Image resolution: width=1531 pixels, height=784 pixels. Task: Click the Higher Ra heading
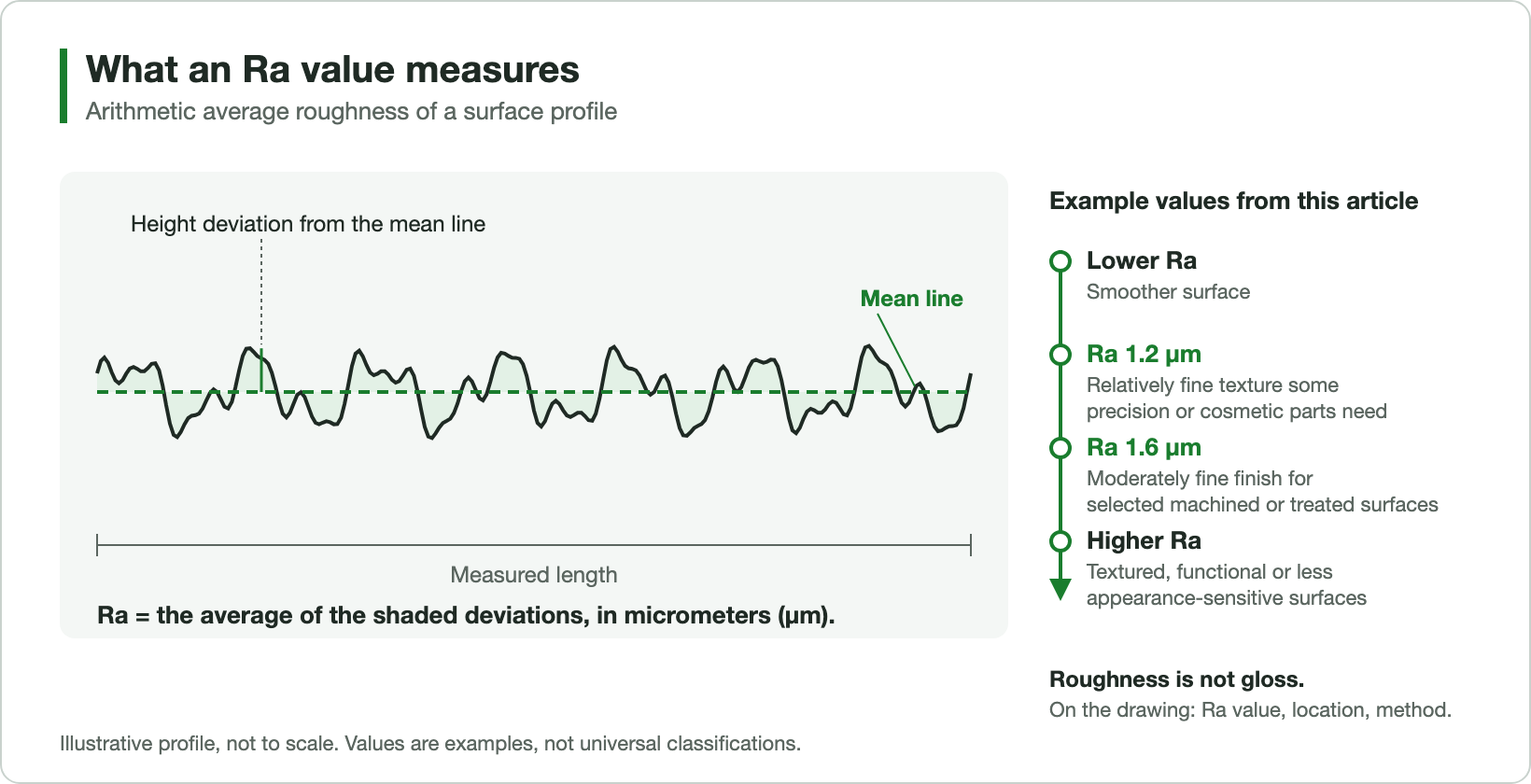(x=1144, y=541)
